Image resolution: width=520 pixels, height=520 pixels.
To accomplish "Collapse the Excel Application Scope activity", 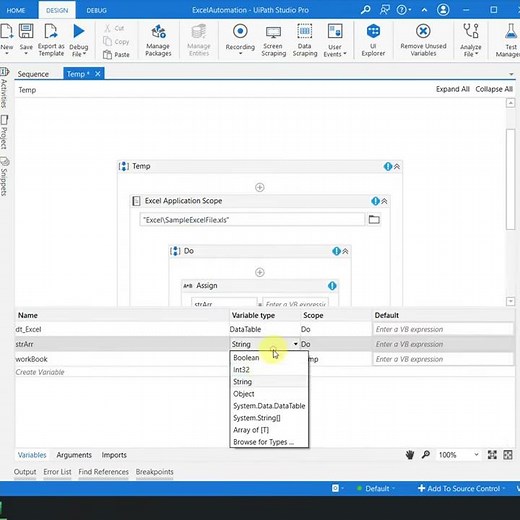I will click(x=384, y=201).
